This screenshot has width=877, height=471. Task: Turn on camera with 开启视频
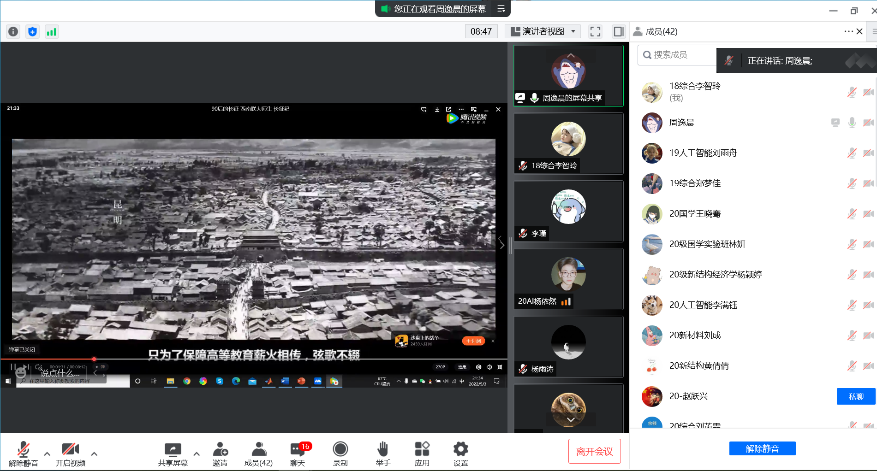click(x=70, y=454)
